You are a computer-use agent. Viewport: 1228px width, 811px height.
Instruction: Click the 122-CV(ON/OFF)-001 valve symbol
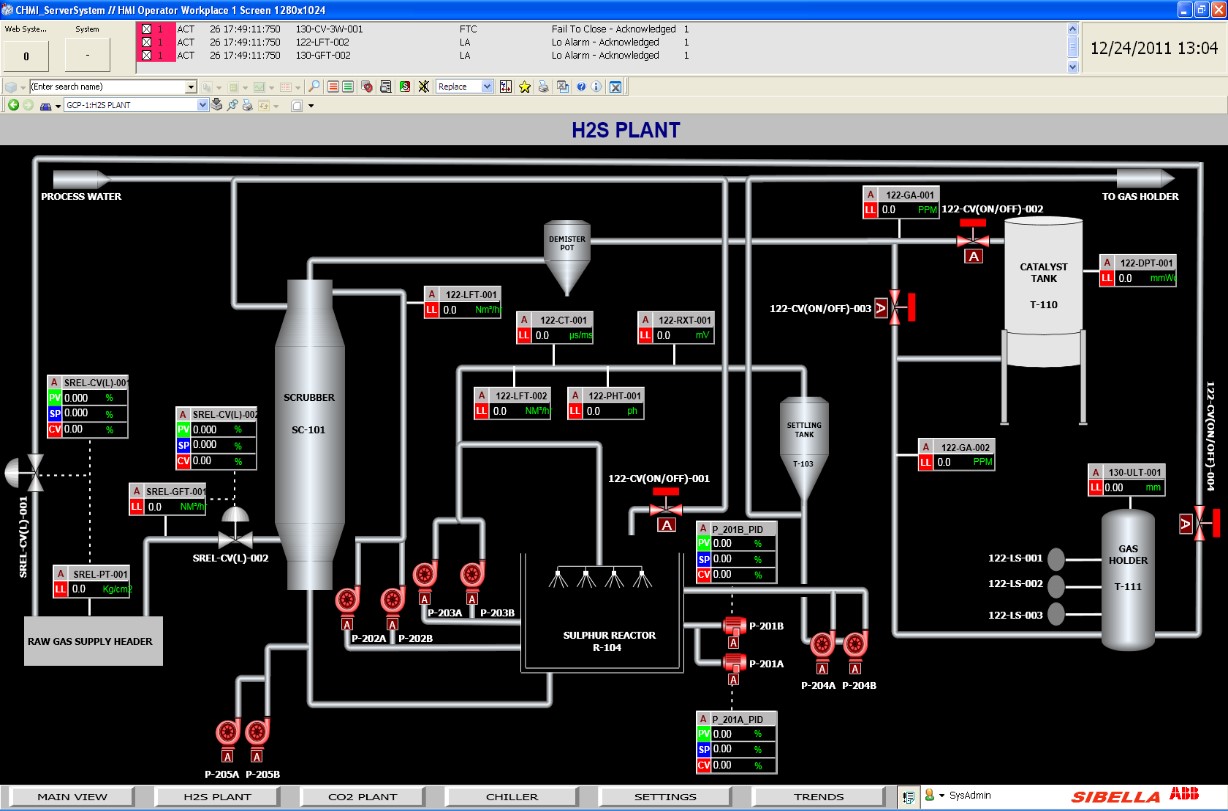(x=664, y=510)
